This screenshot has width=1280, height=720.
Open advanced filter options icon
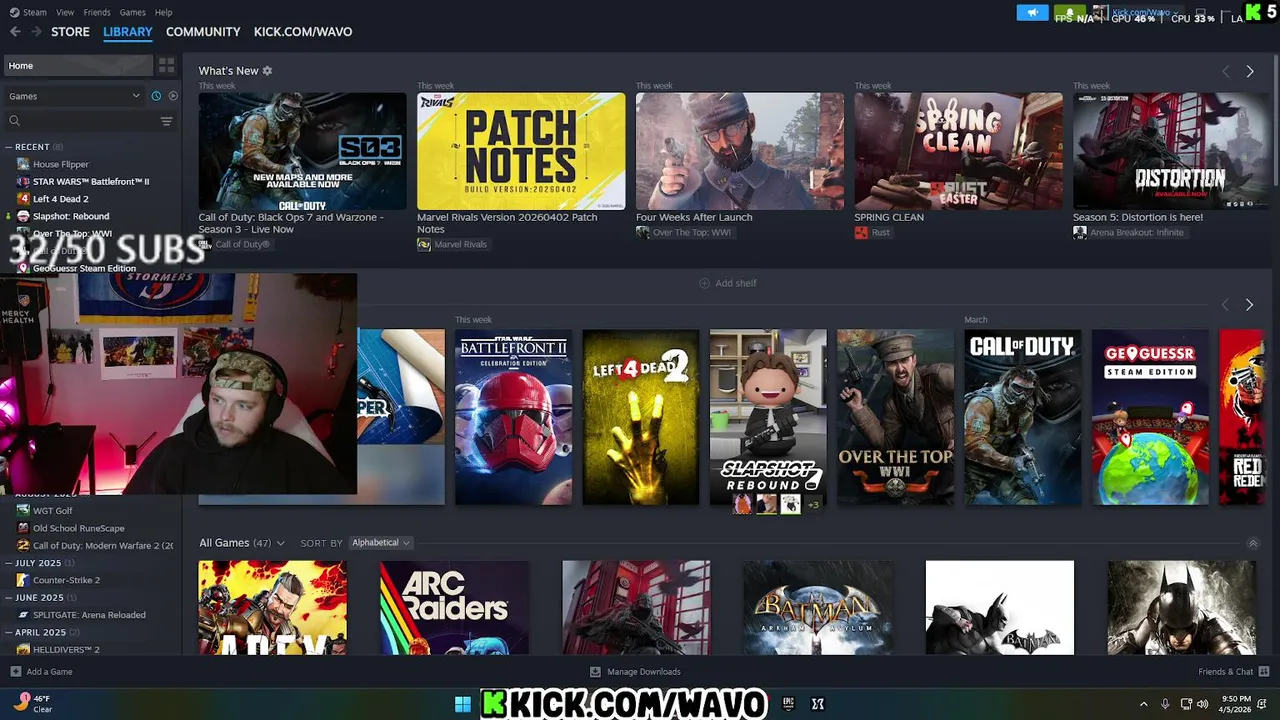167,121
